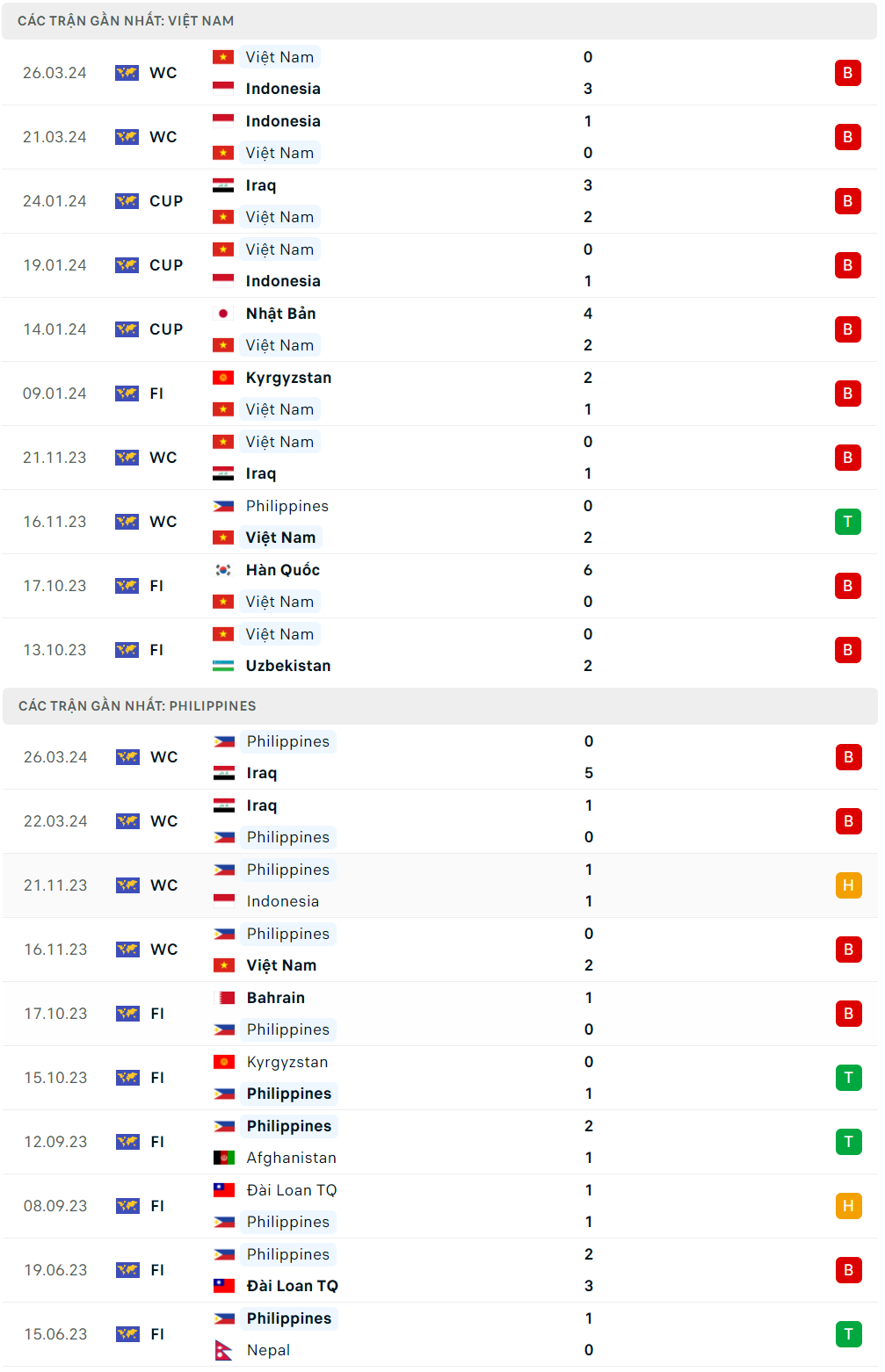
Task: Open the 14.01.24 CUP match row date
Action: coord(54,329)
